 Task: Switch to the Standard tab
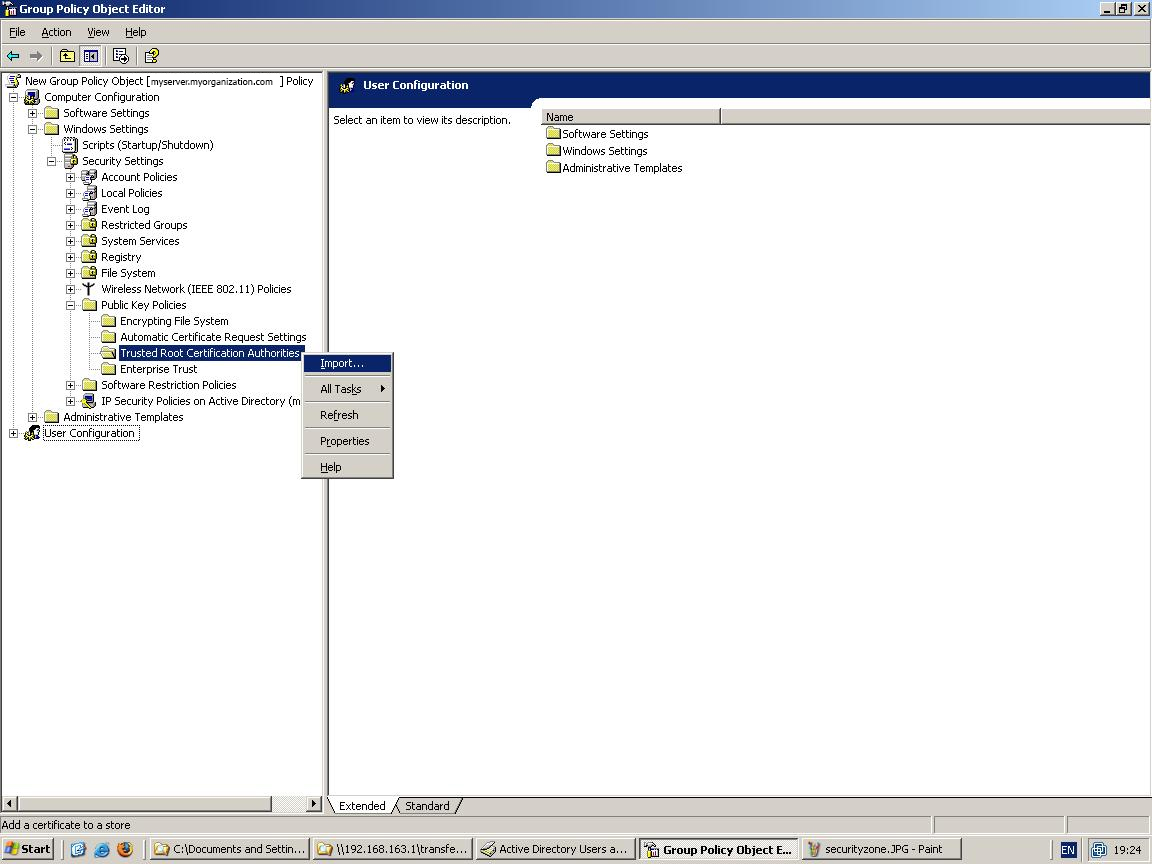click(x=427, y=806)
